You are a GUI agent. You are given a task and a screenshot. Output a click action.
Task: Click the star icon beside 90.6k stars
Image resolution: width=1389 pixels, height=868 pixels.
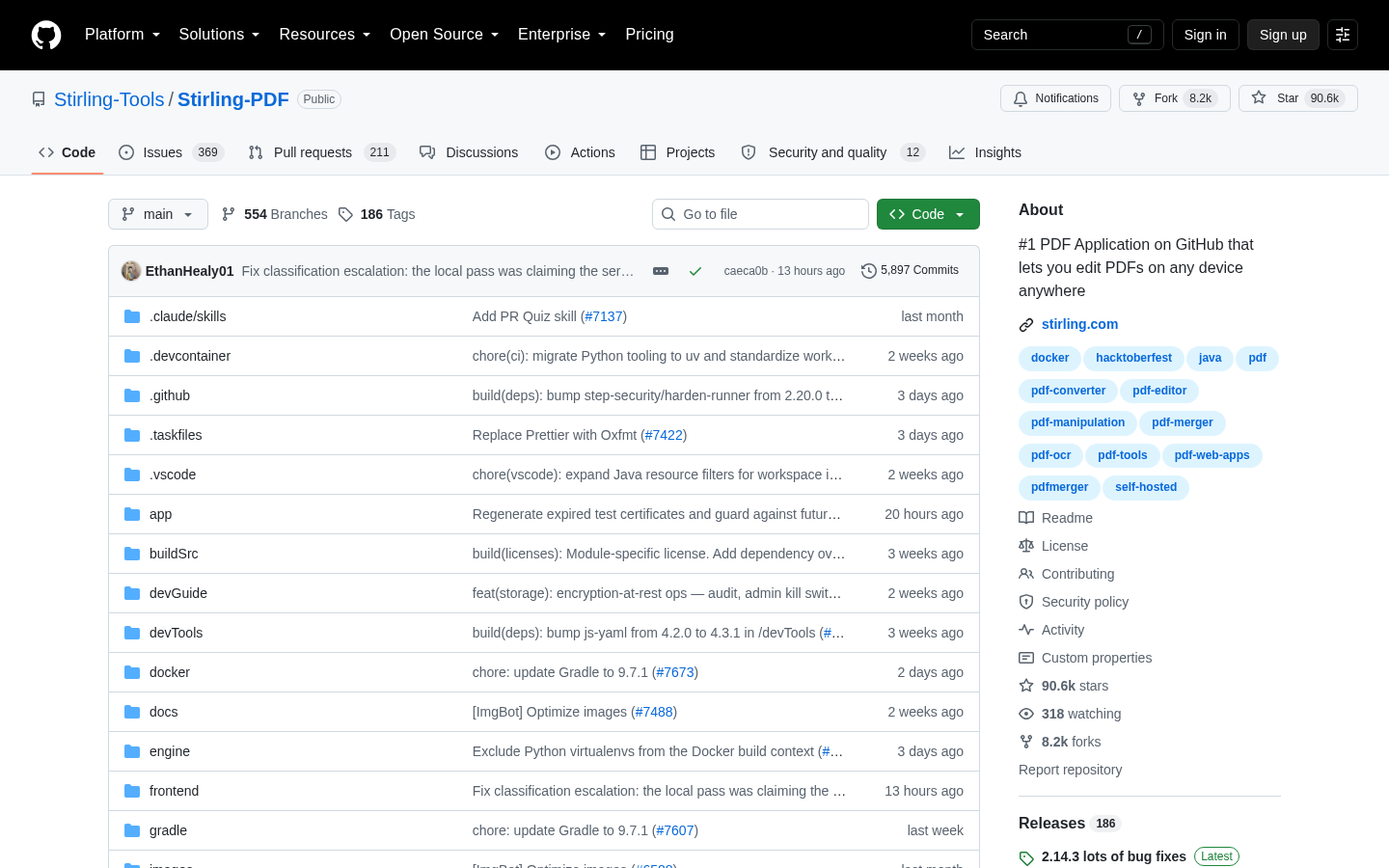coord(1026,686)
